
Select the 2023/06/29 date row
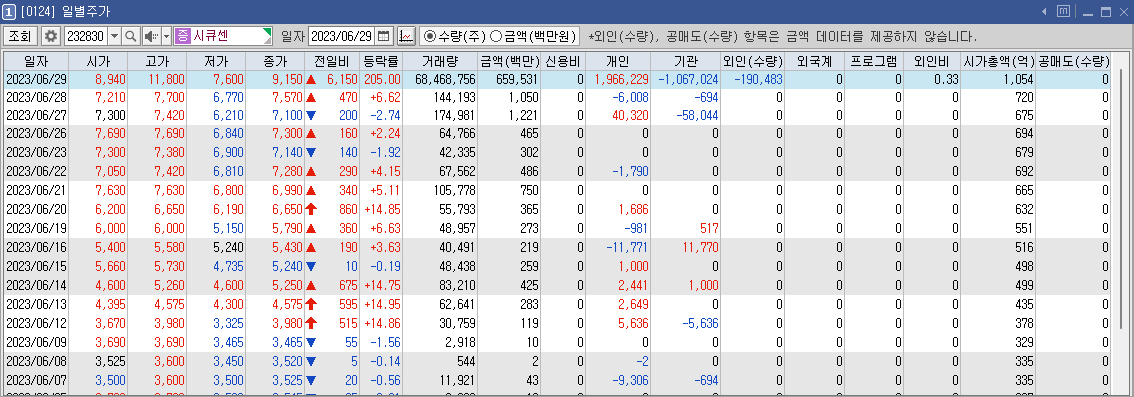(557, 80)
